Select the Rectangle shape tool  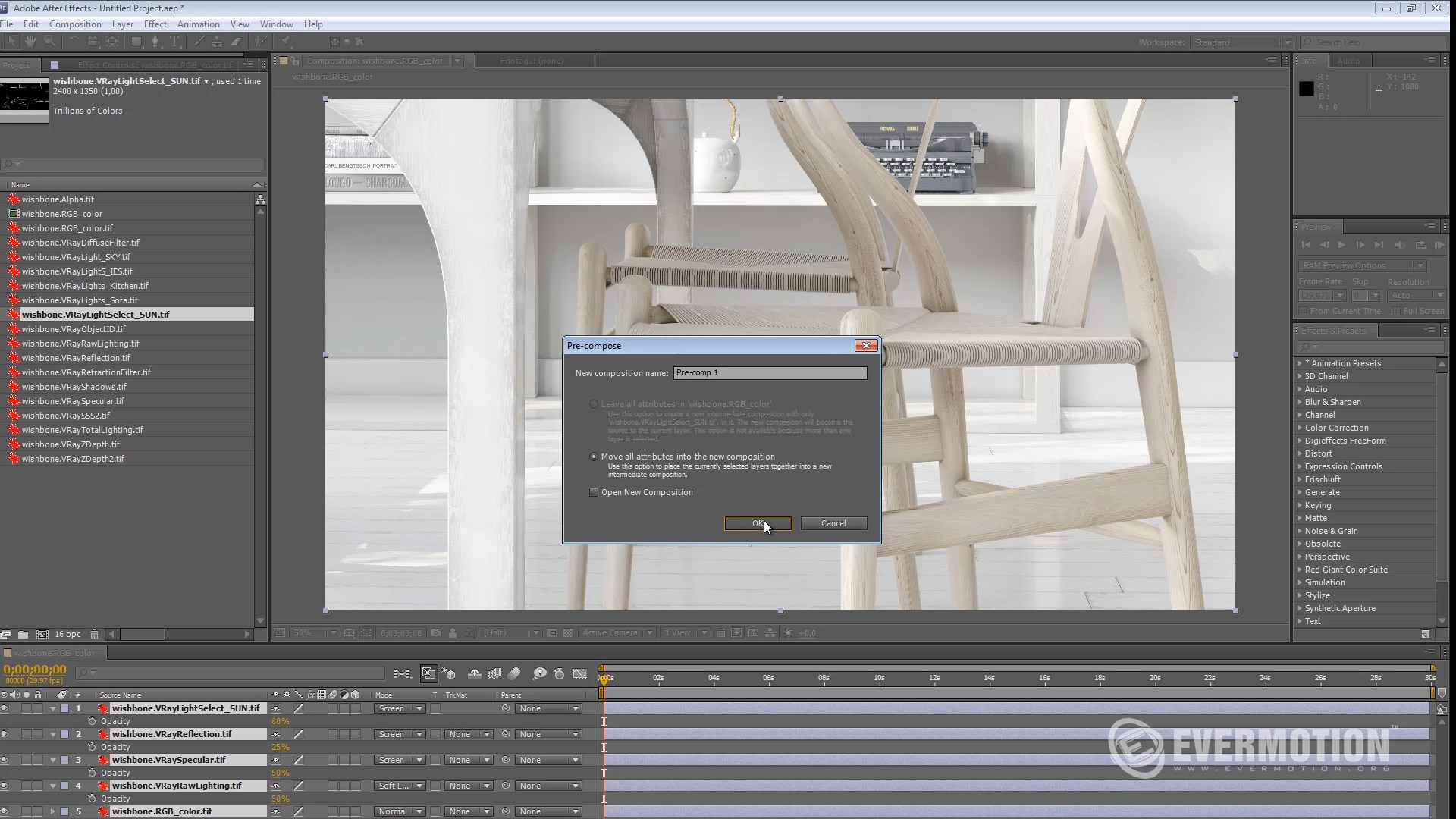(136, 42)
